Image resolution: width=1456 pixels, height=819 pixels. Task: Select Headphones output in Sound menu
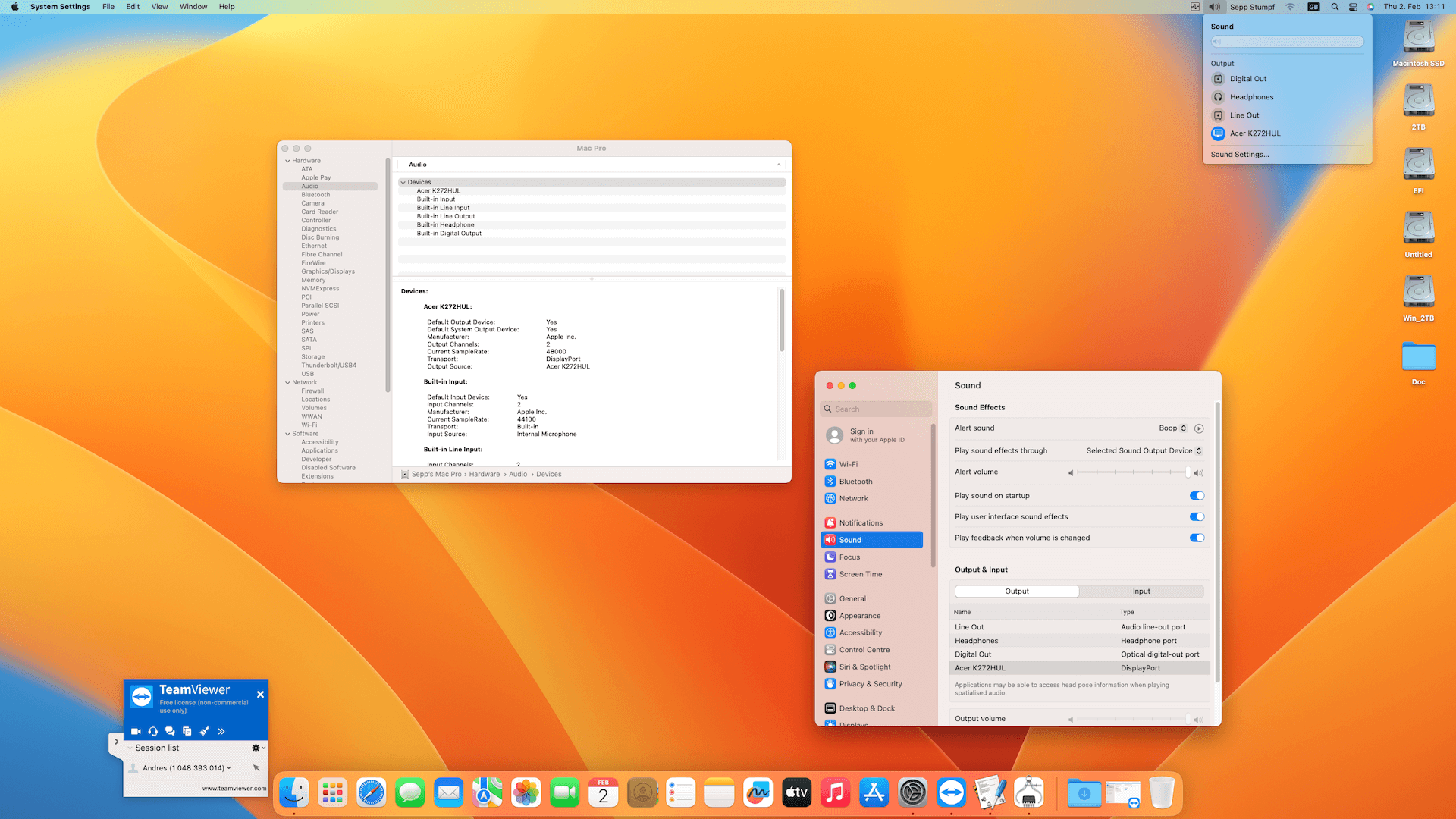coord(1251,97)
